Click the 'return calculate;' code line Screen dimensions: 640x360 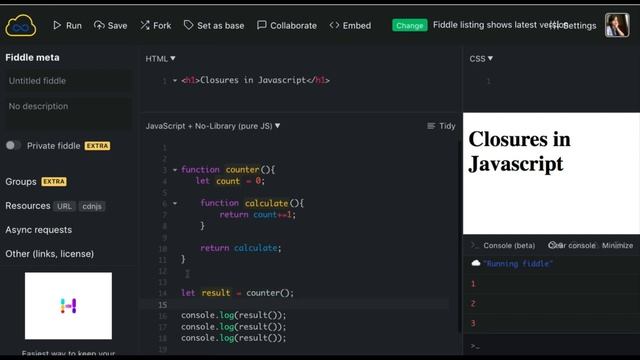(241, 248)
